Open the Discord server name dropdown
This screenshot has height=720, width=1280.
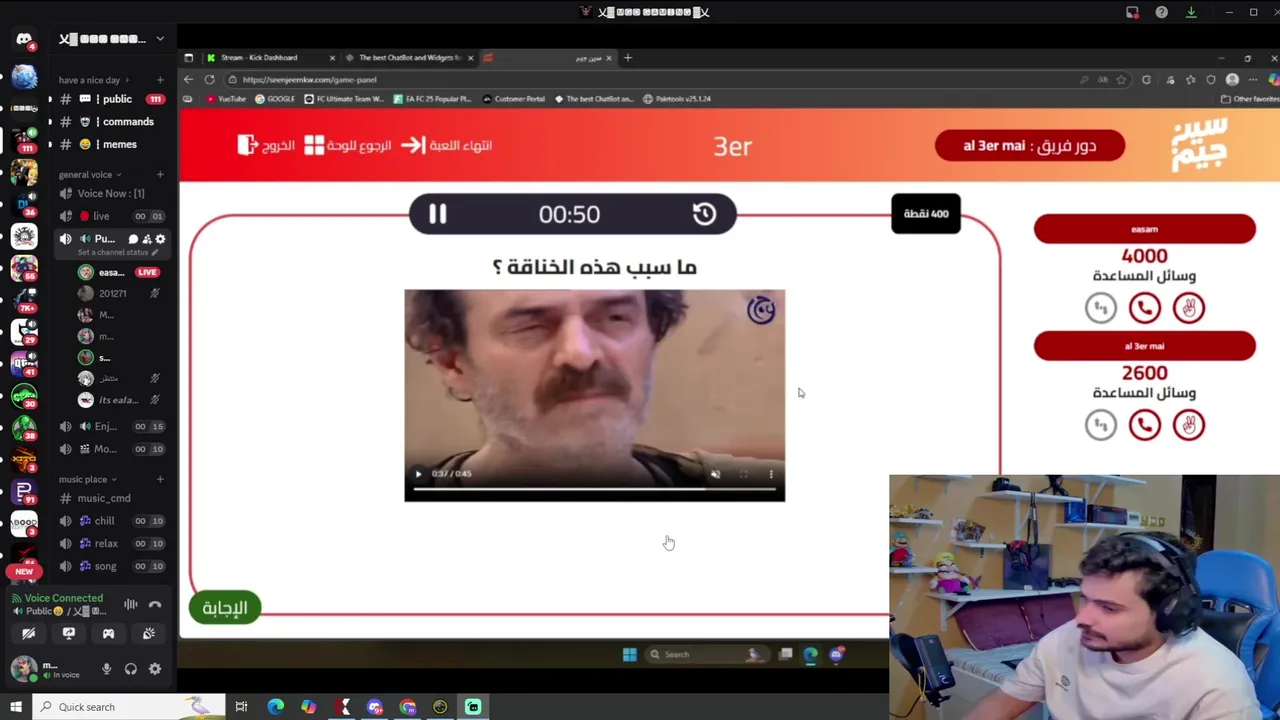[x=112, y=39]
